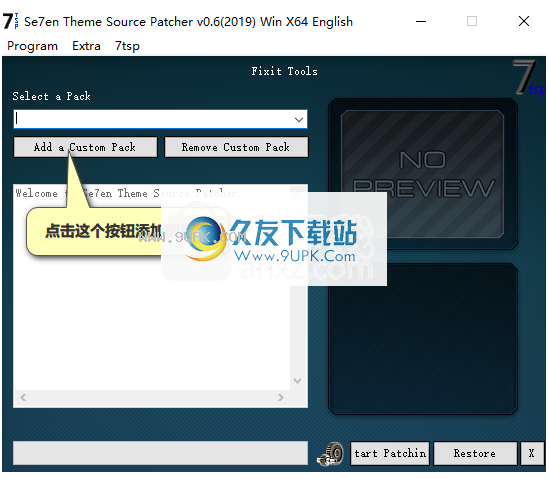Click the log horizontal scrollbar left arrow

tap(23, 397)
